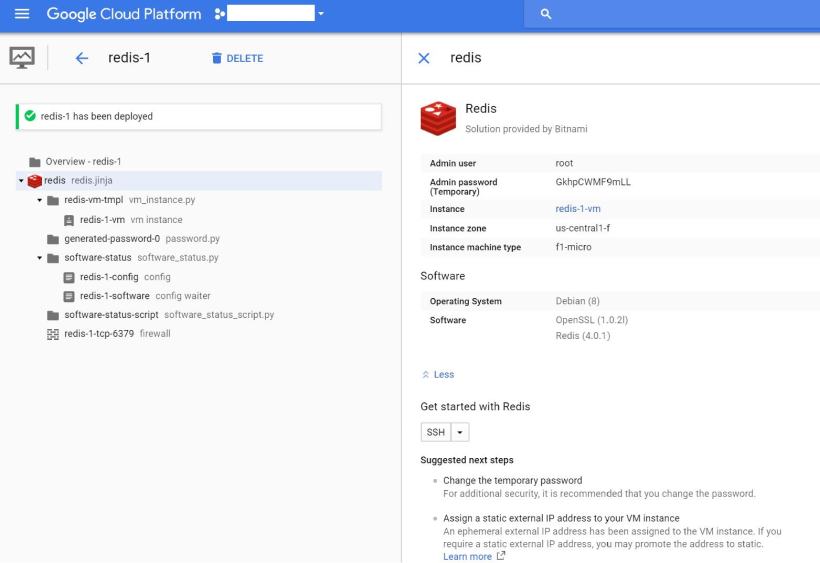Screen dimensions: 820x563
Task: Open the Learn more link
Action: (x=467, y=556)
